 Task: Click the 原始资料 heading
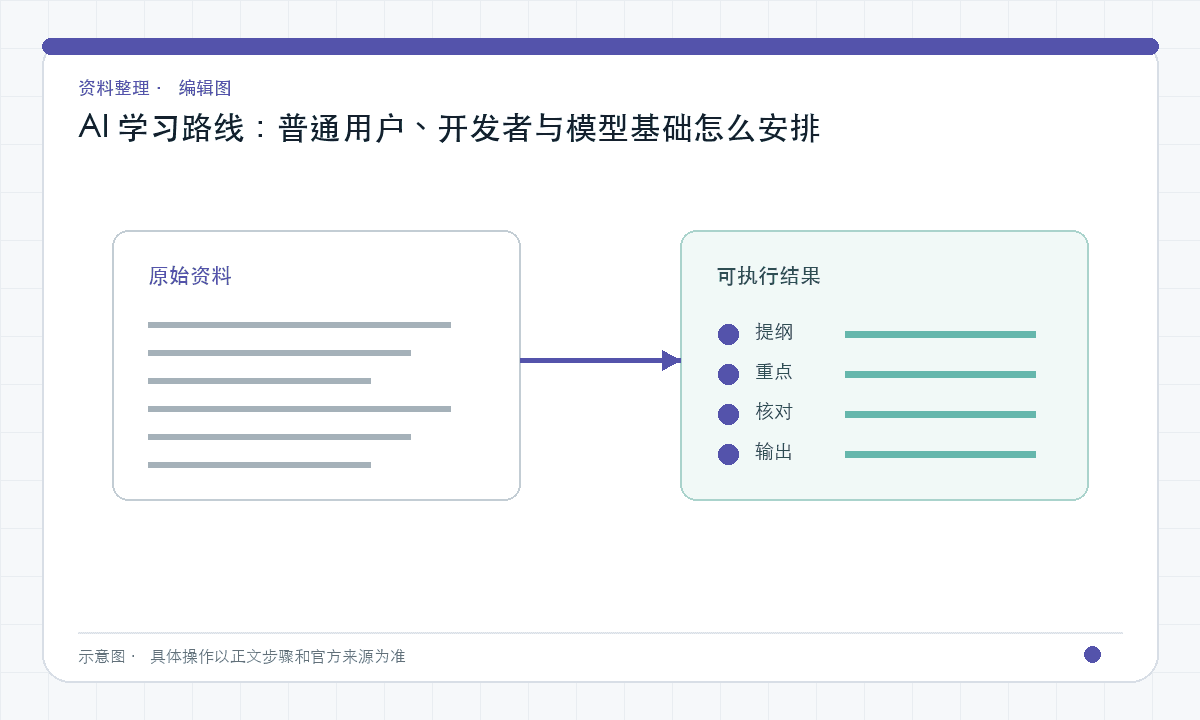coord(190,277)
